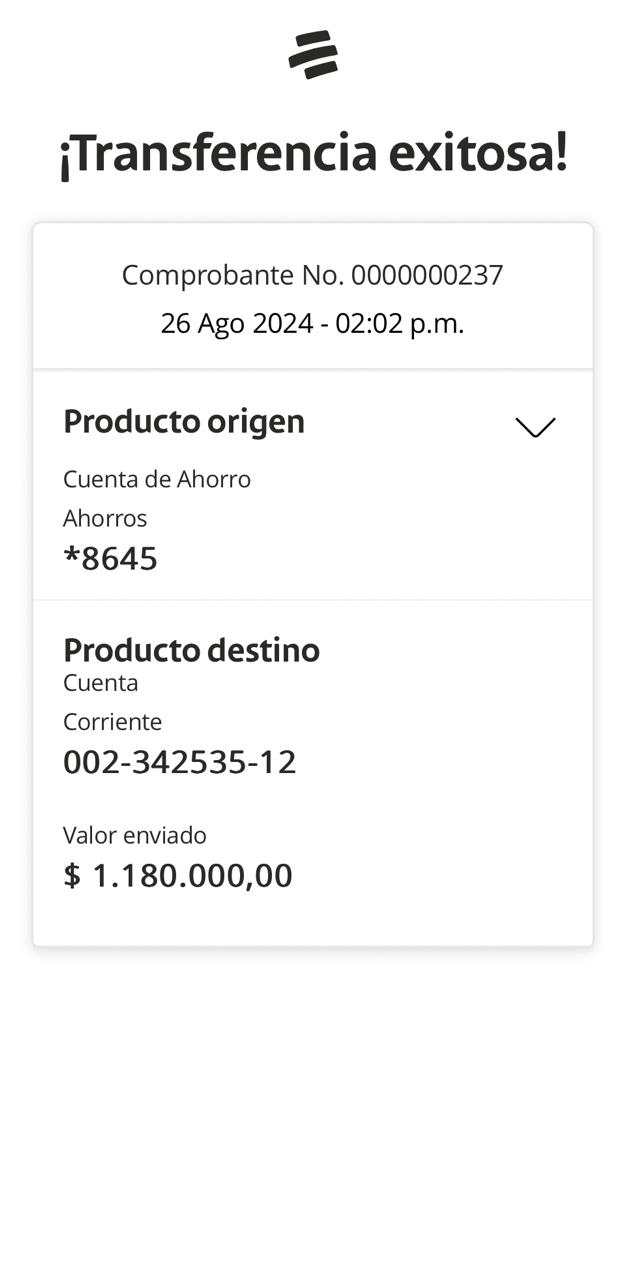
Task: Click the Producto origen title
Action: tap(184, 422)
